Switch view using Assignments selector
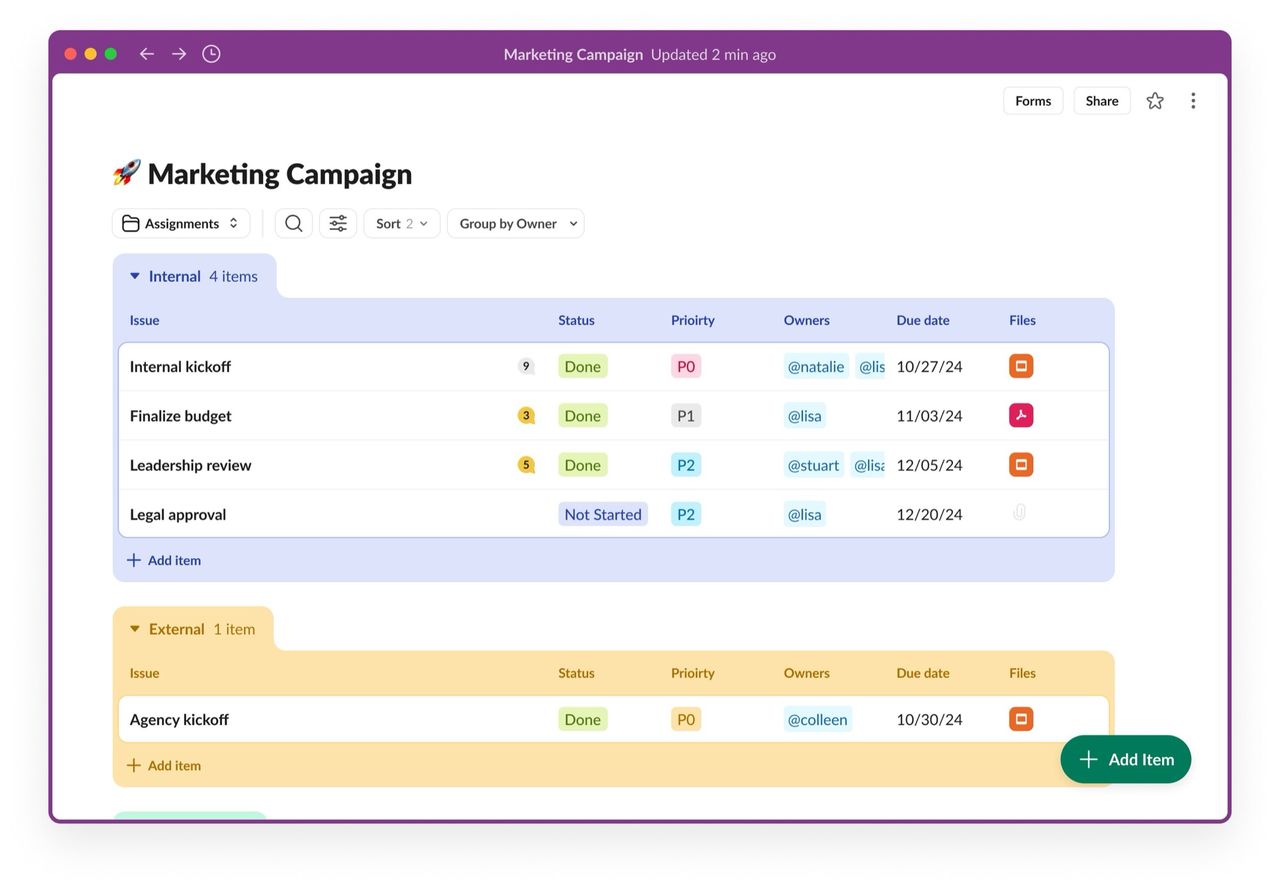The height and width of the screenshot is (890, 1280). coord(181,224)
